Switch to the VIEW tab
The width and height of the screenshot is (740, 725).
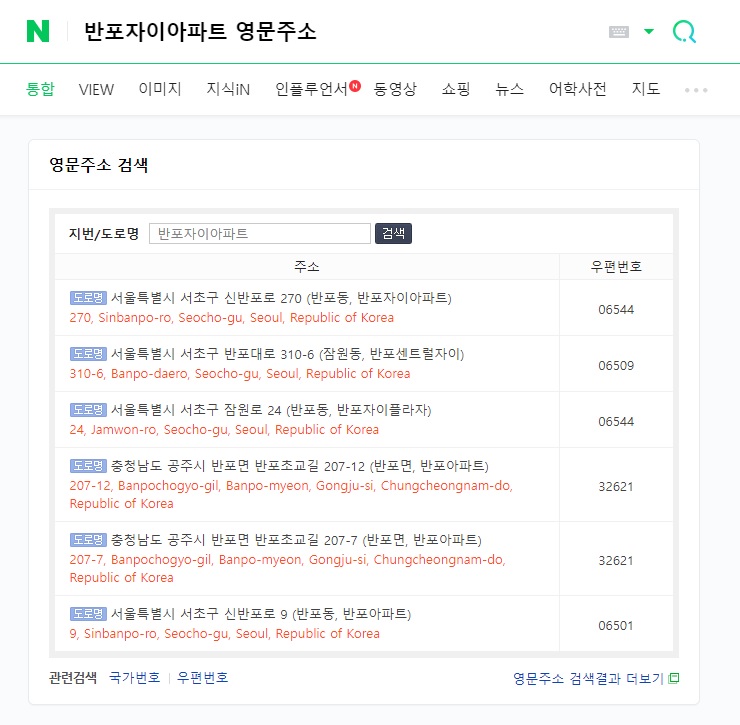(96, 89)
